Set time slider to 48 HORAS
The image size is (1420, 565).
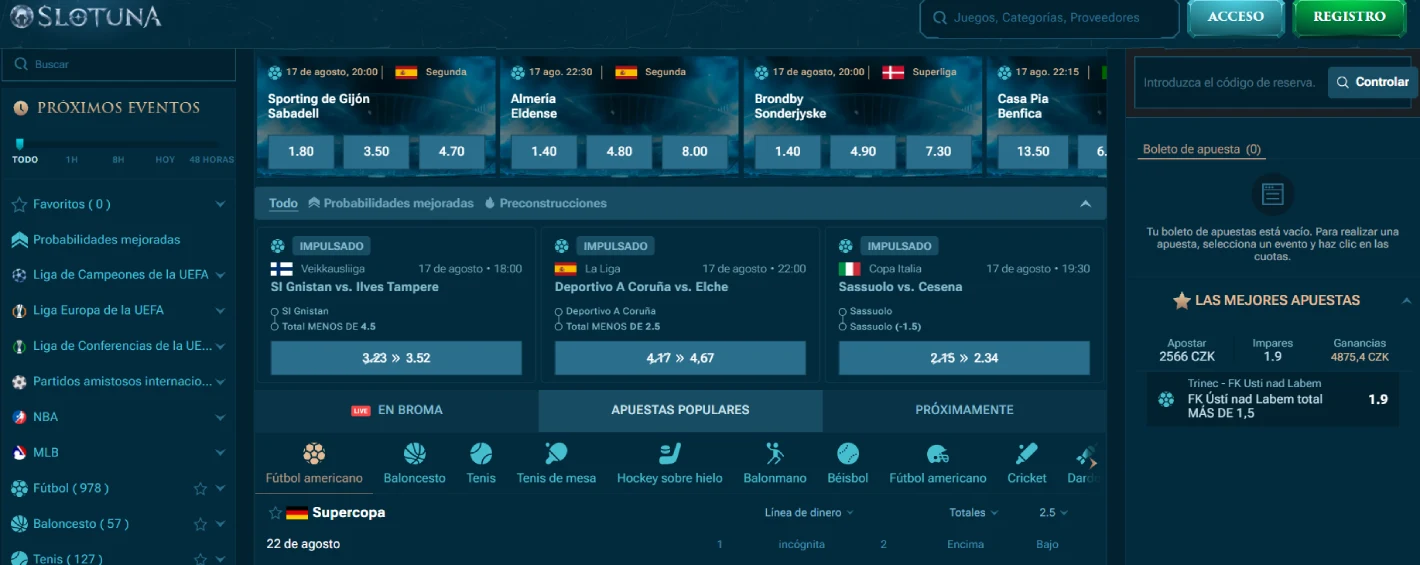click(211, 160)
